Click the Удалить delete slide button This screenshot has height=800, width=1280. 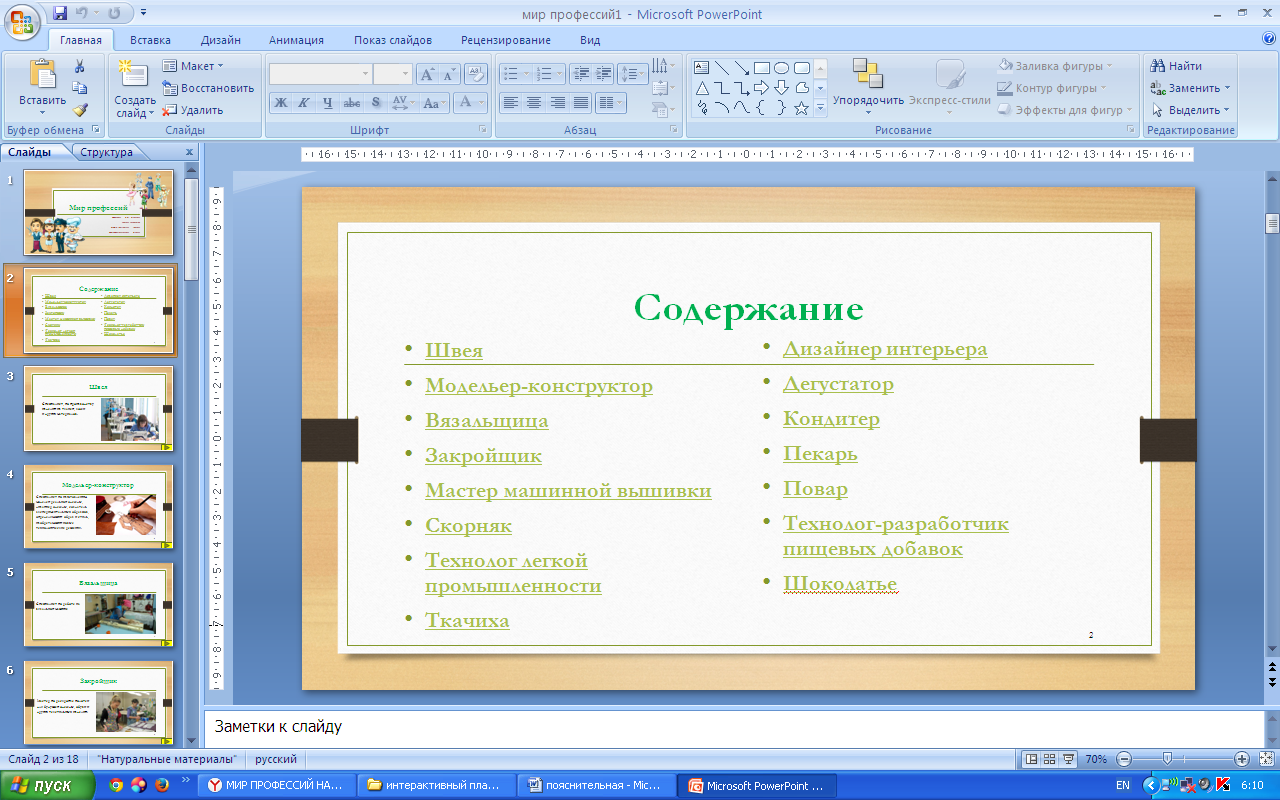pos(193,110)
